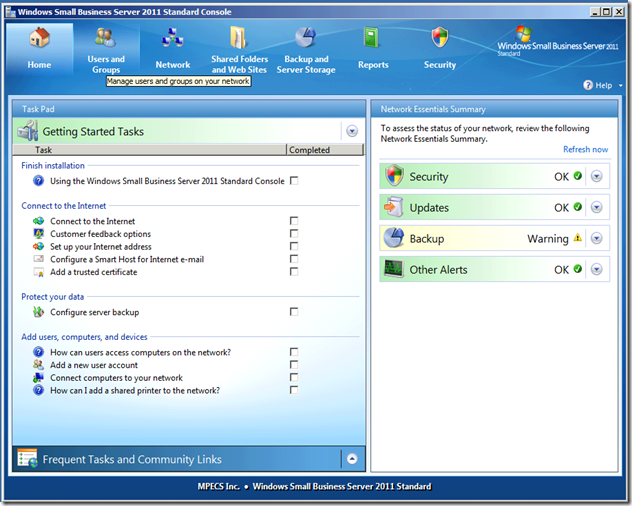Click the Refresh now link
This screenshot has height=506, width=632.
click(585, 149)
